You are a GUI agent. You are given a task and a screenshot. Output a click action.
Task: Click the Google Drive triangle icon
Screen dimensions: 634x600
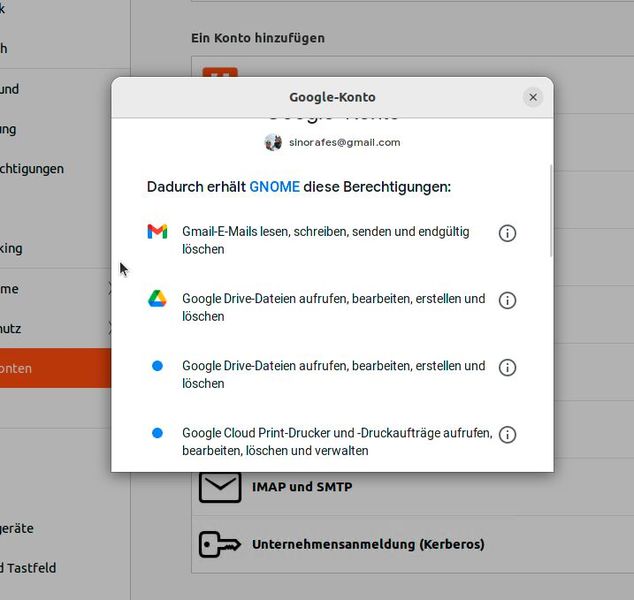(157, 298)
